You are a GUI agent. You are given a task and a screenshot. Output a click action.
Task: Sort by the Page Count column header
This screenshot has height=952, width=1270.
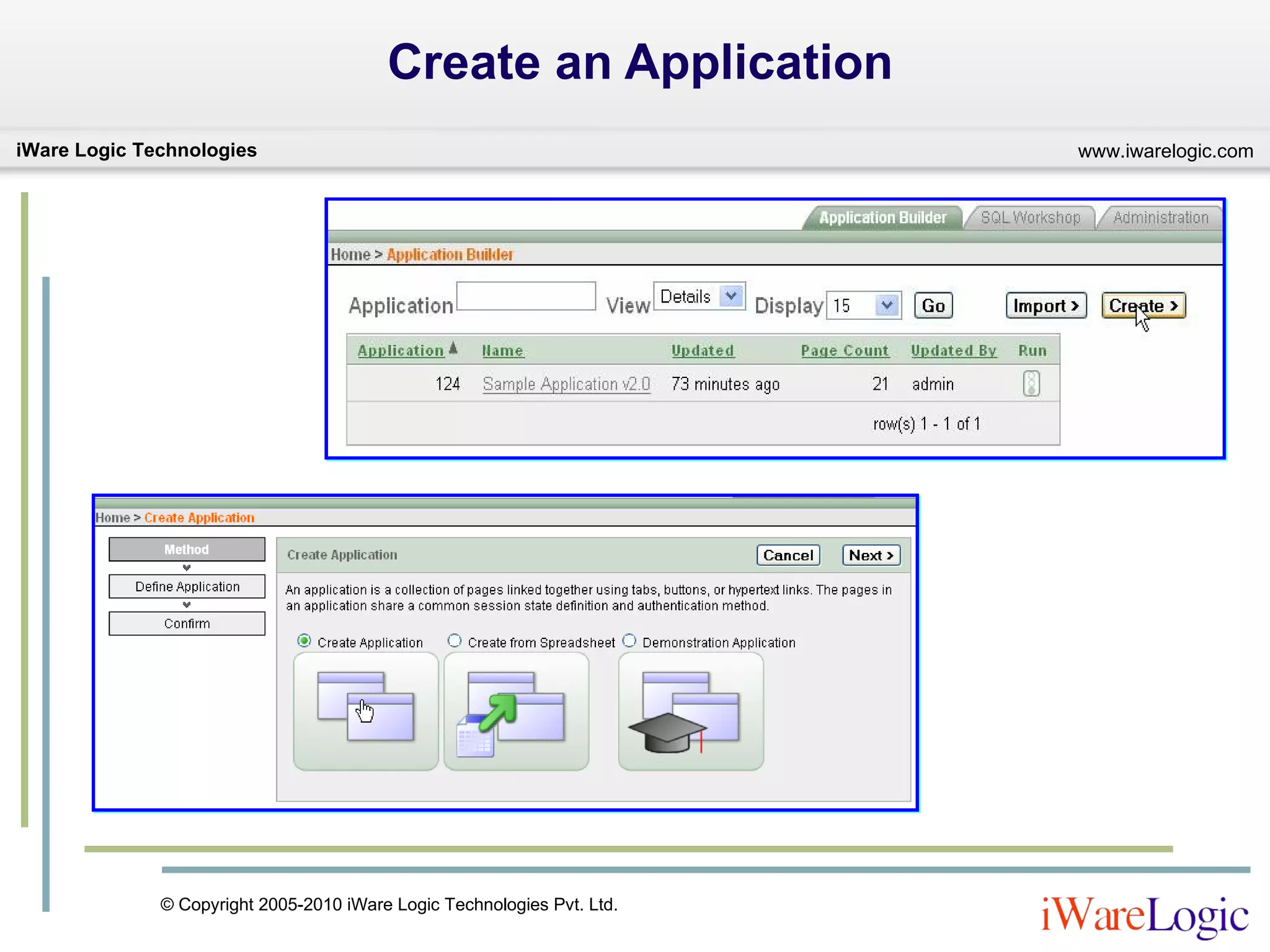tap(845, 351)
